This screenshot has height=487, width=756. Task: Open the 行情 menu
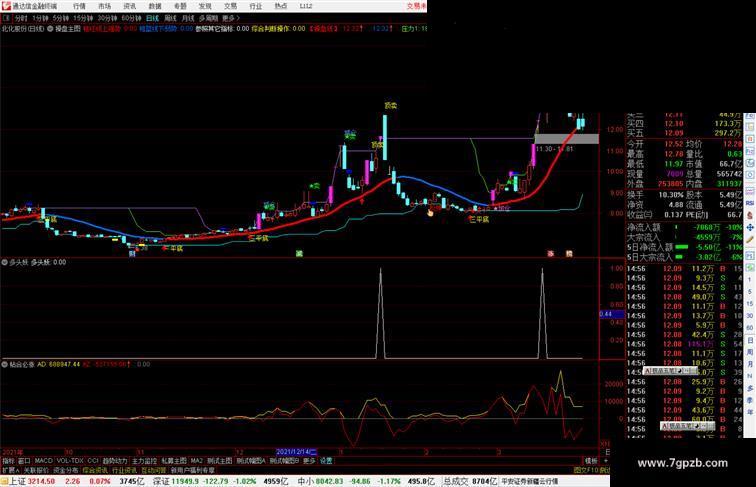tap(79, 6)
